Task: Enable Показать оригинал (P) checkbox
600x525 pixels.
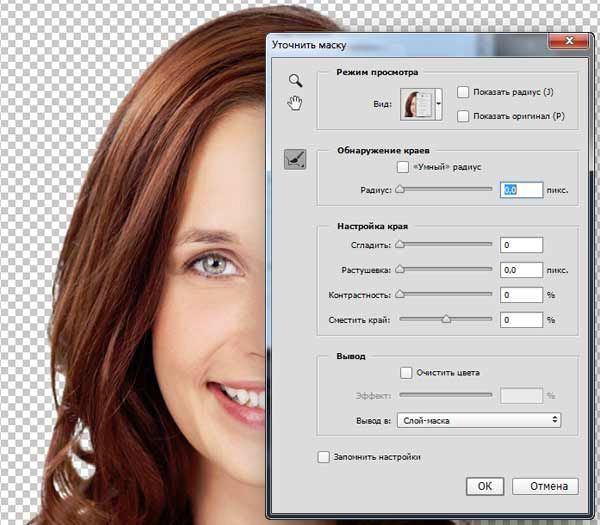Action: coord(463,116)
